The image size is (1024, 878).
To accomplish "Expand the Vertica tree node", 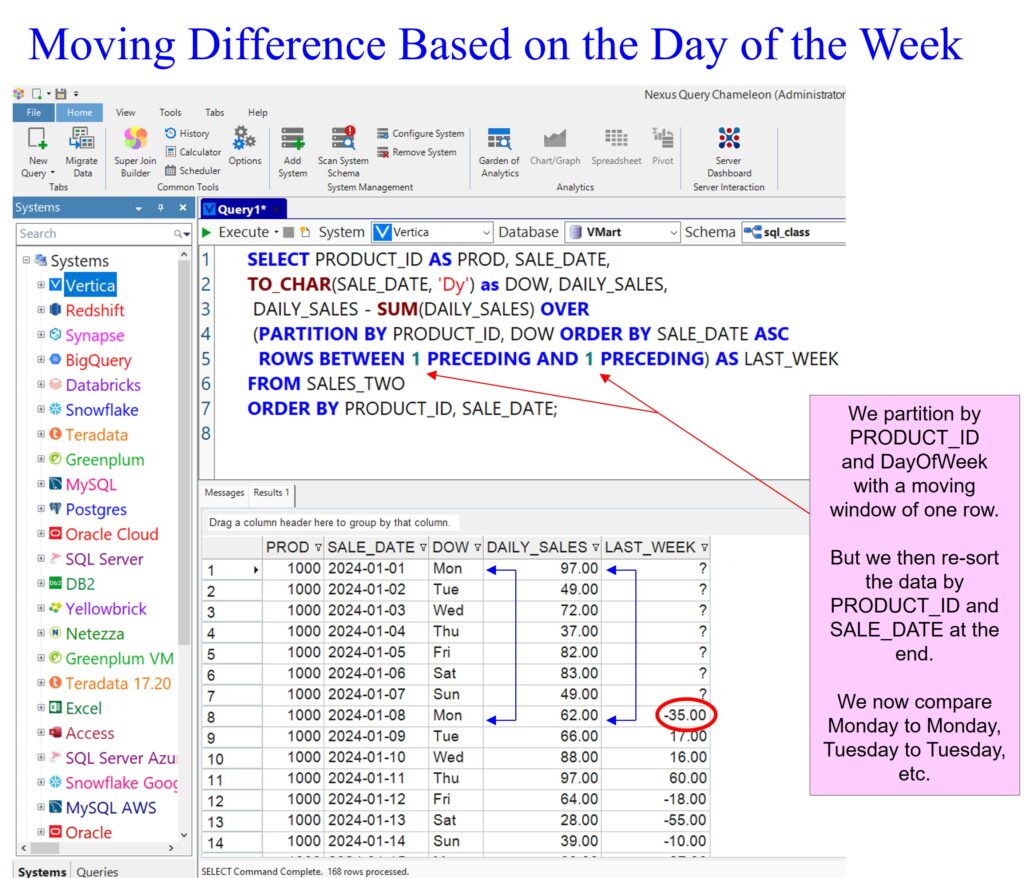I will tap(41, 286).
